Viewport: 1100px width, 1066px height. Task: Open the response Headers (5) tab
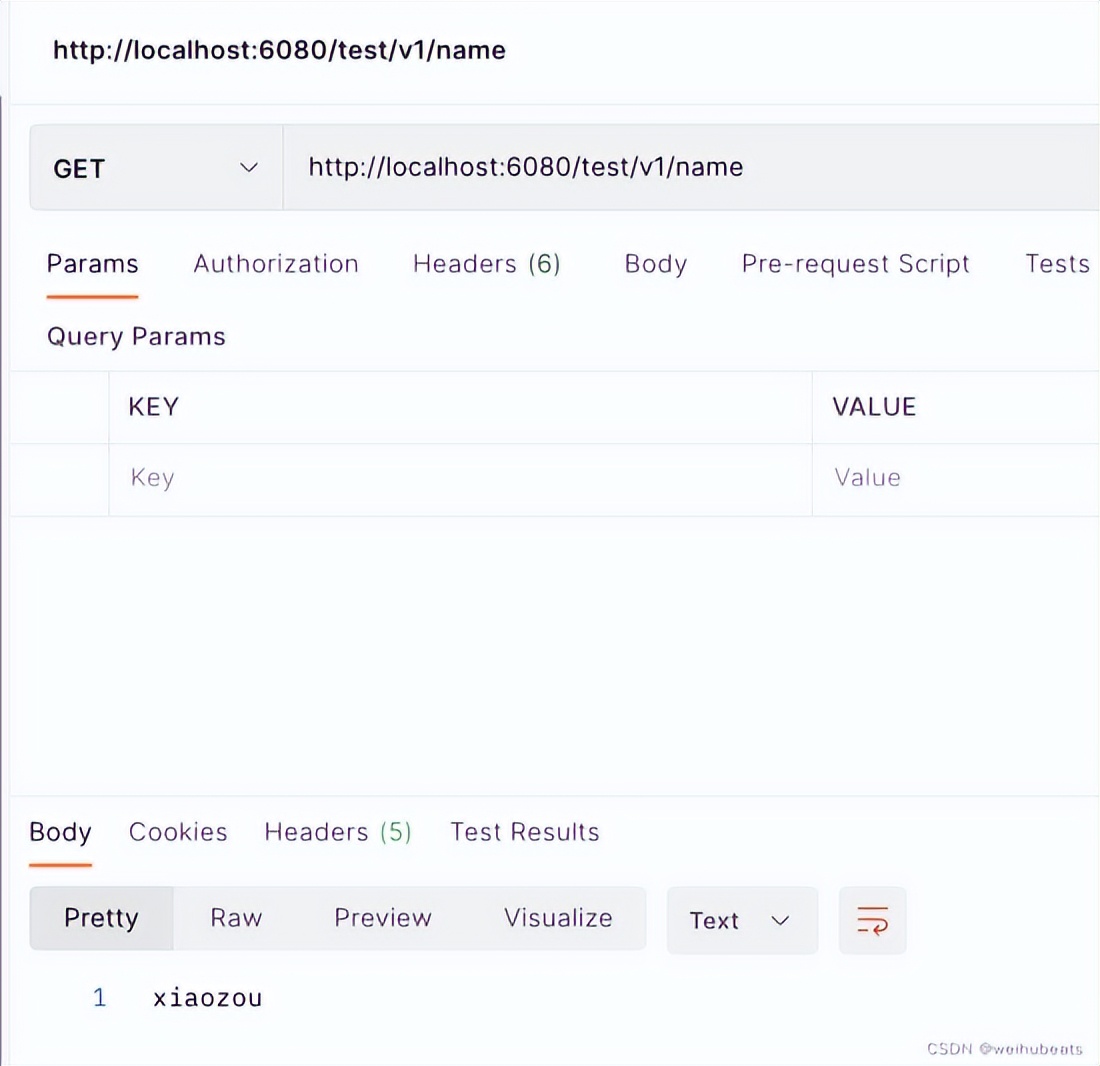pyautogui.click(x=337, y=831)
